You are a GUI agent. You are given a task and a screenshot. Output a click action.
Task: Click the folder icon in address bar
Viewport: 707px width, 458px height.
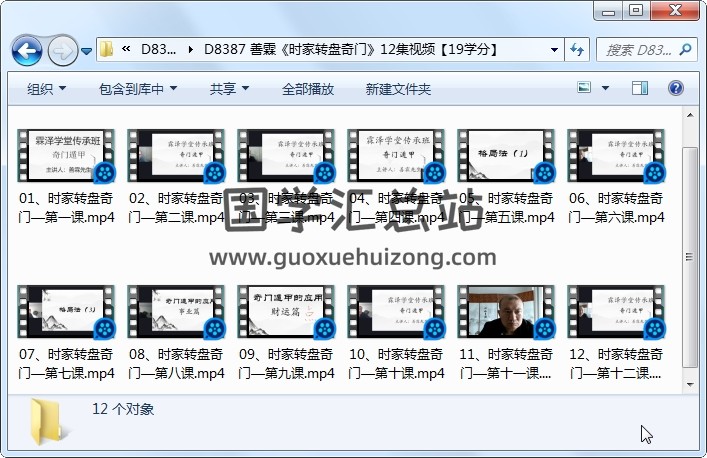[106, 49]
